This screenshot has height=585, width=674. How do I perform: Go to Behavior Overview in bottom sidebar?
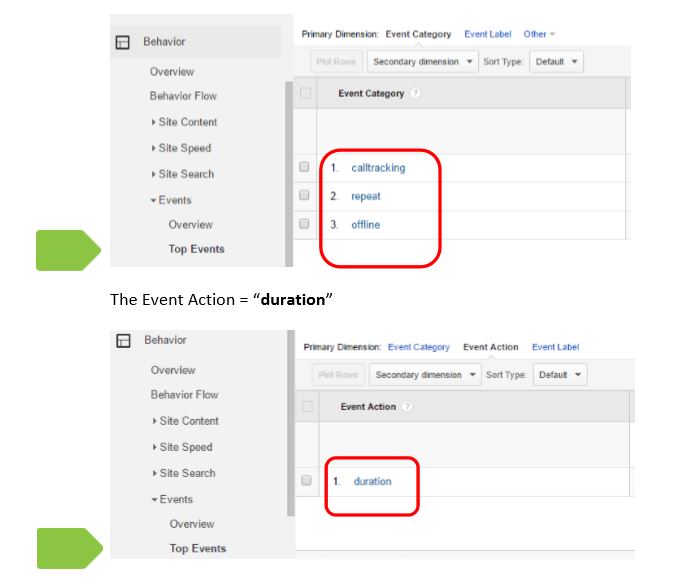173,370
